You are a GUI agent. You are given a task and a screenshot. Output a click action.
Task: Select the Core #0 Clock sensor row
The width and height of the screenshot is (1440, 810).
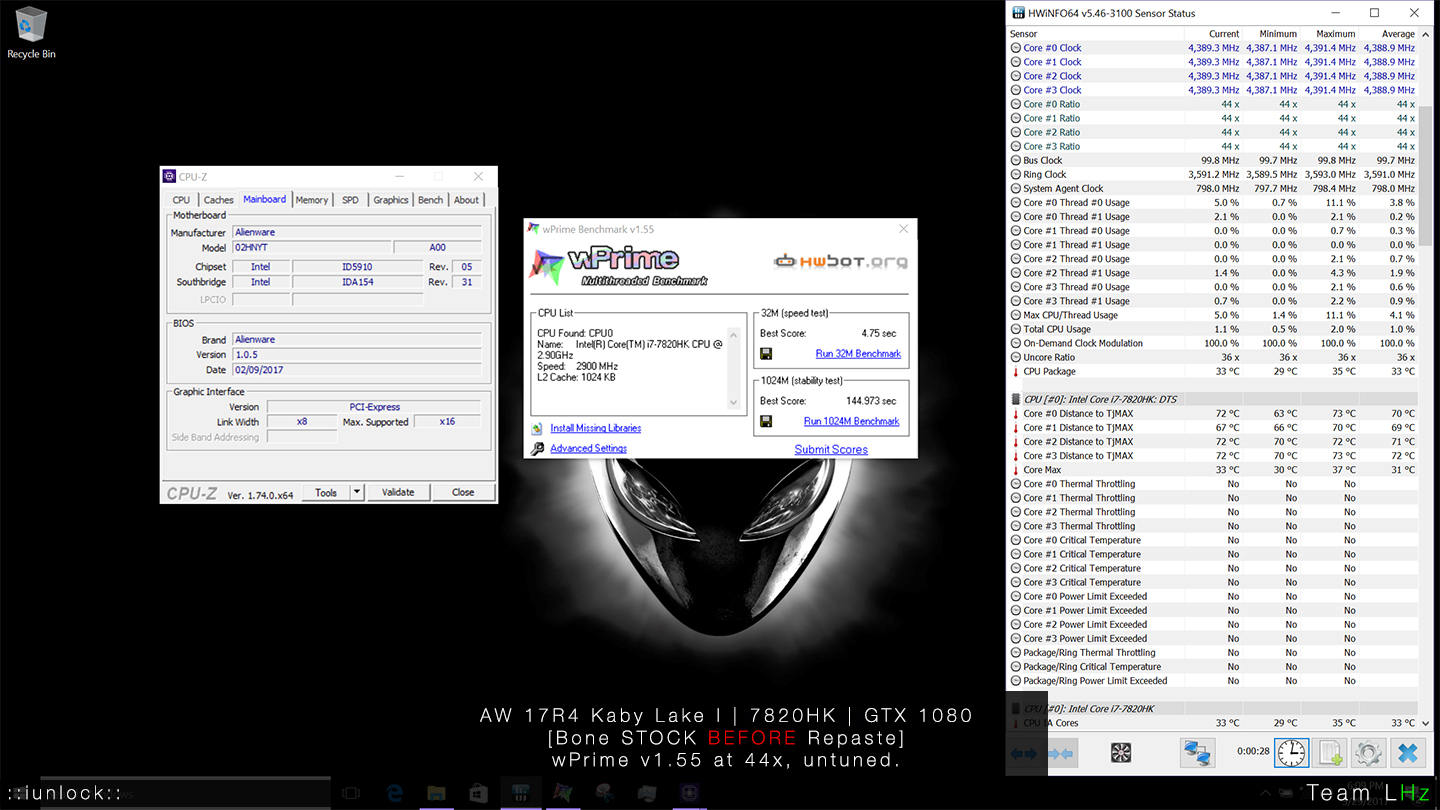1213,48
